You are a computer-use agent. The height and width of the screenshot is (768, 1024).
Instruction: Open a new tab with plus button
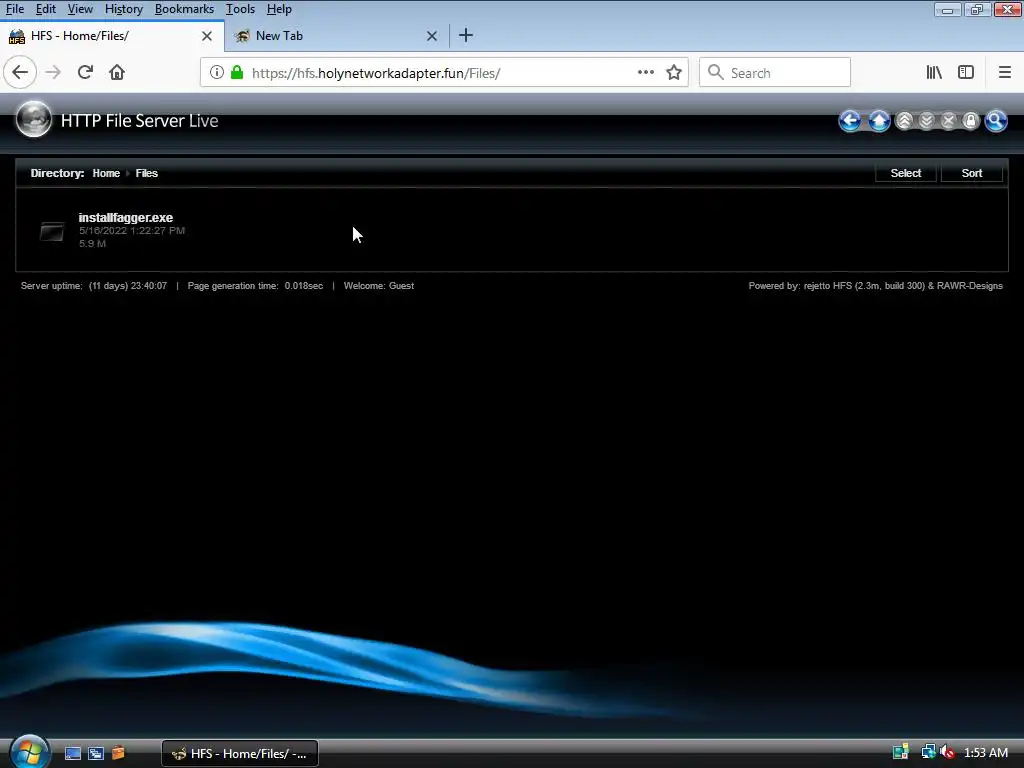[466, 35]
